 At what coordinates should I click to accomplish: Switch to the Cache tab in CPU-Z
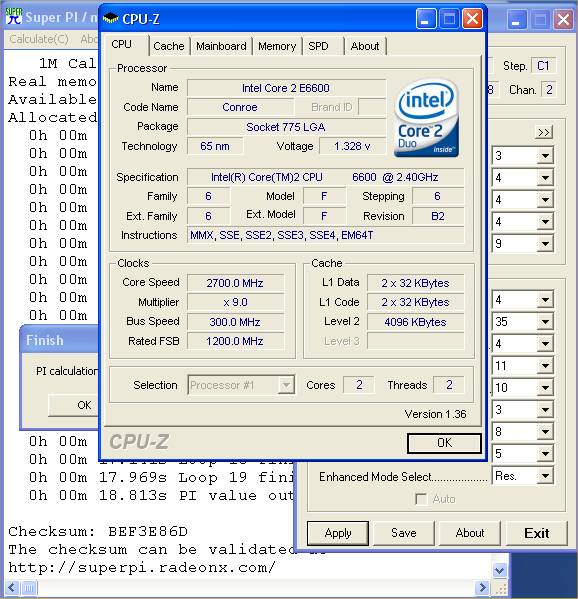(168, 46)
